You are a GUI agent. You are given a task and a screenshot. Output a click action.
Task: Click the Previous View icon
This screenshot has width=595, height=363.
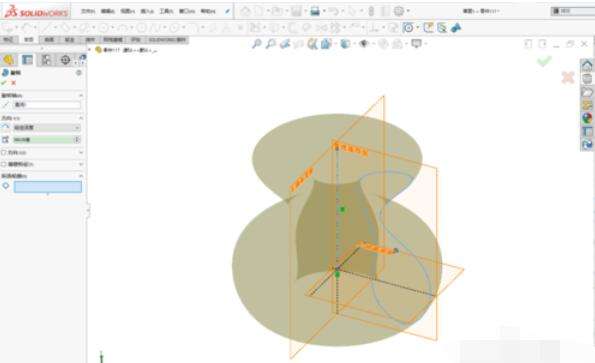click(x=285, y=44)
